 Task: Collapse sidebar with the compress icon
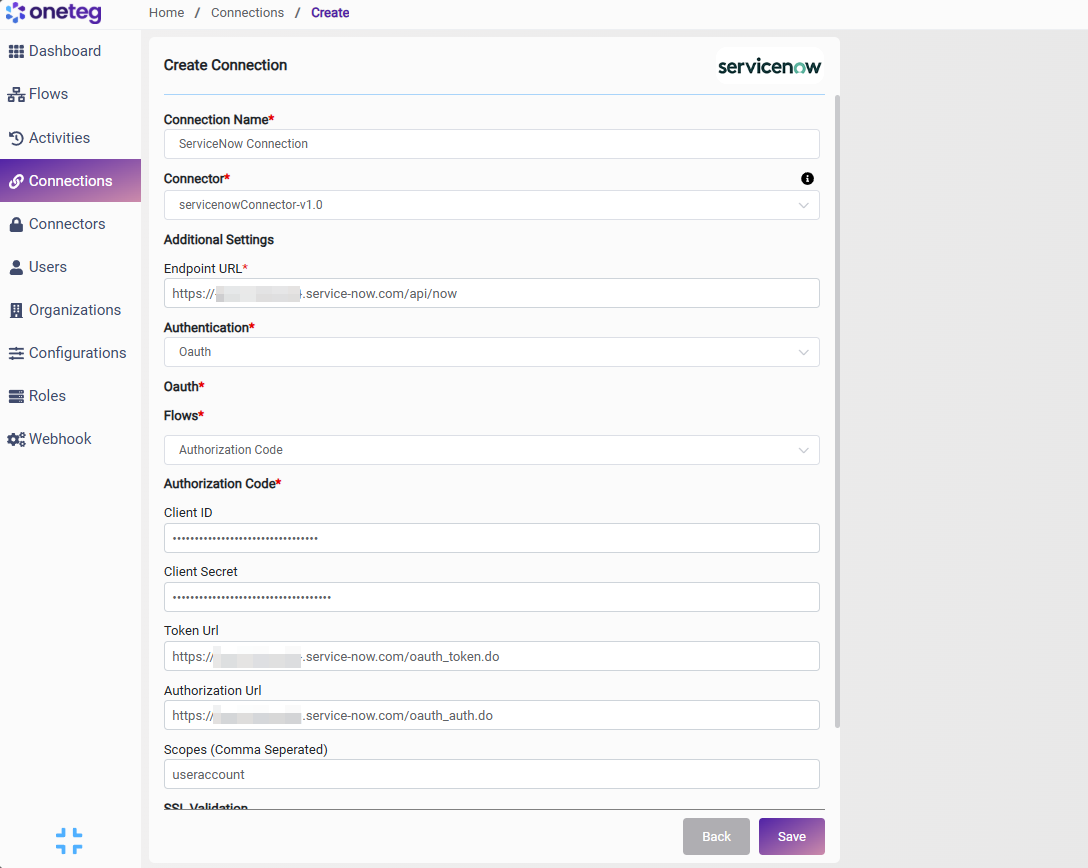pyautogui.click(x=69, y=840)
